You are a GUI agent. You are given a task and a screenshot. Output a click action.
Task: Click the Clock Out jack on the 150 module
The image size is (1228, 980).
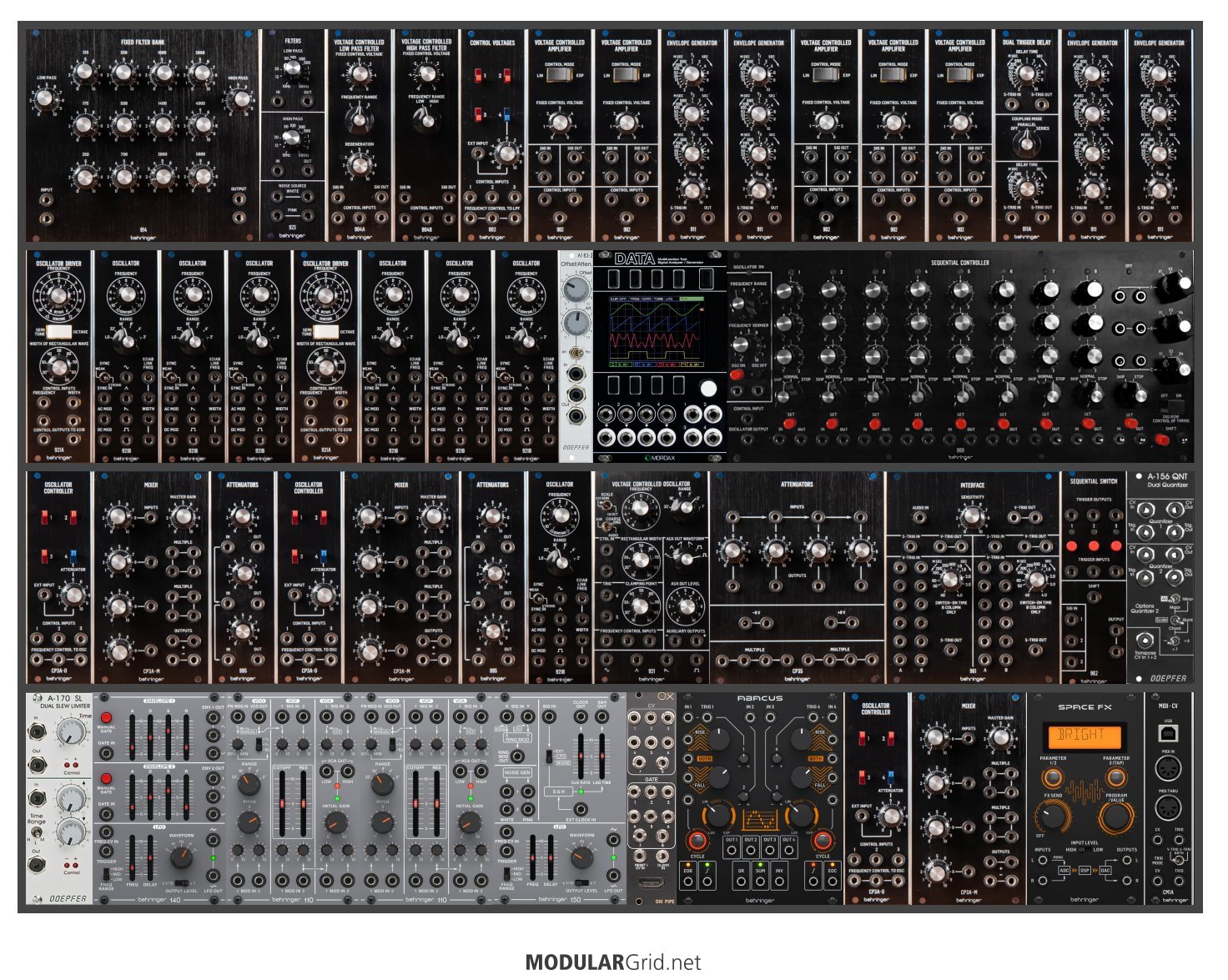(580, 717)
